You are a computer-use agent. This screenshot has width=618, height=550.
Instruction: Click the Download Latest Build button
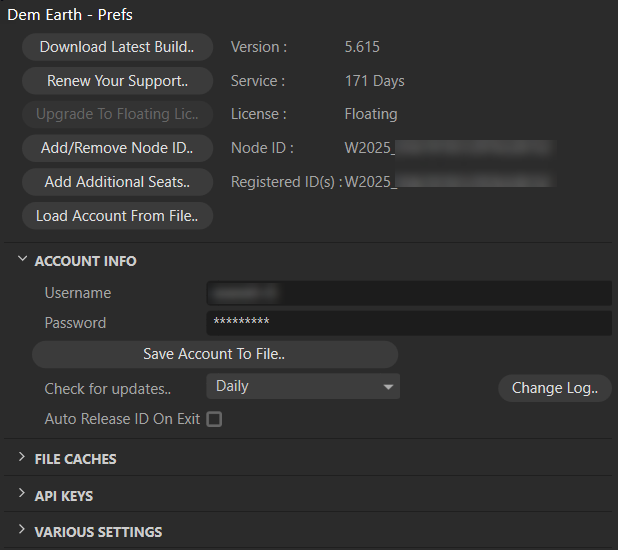tap(117, 47)
